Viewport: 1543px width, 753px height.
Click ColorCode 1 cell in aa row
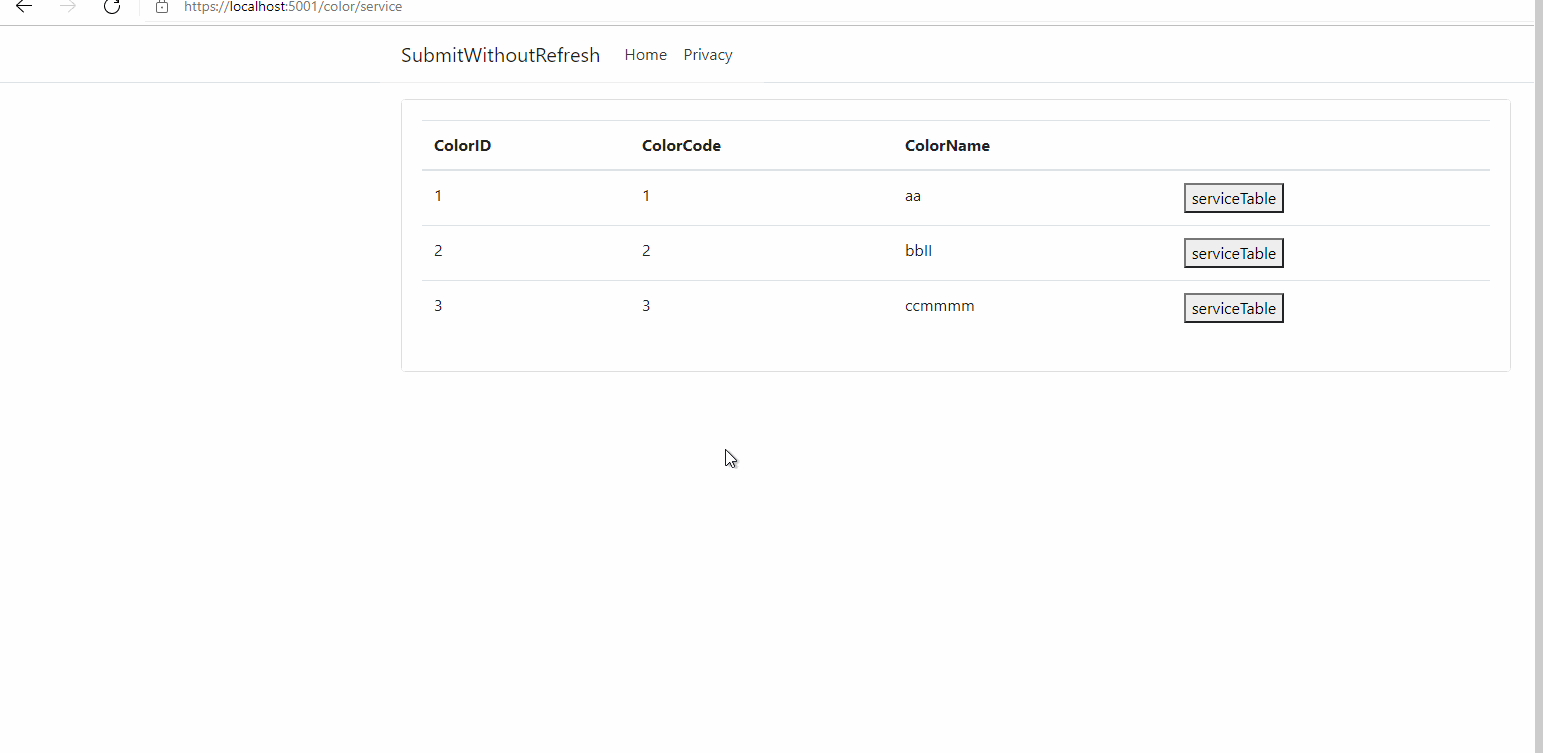pos(646,196)
